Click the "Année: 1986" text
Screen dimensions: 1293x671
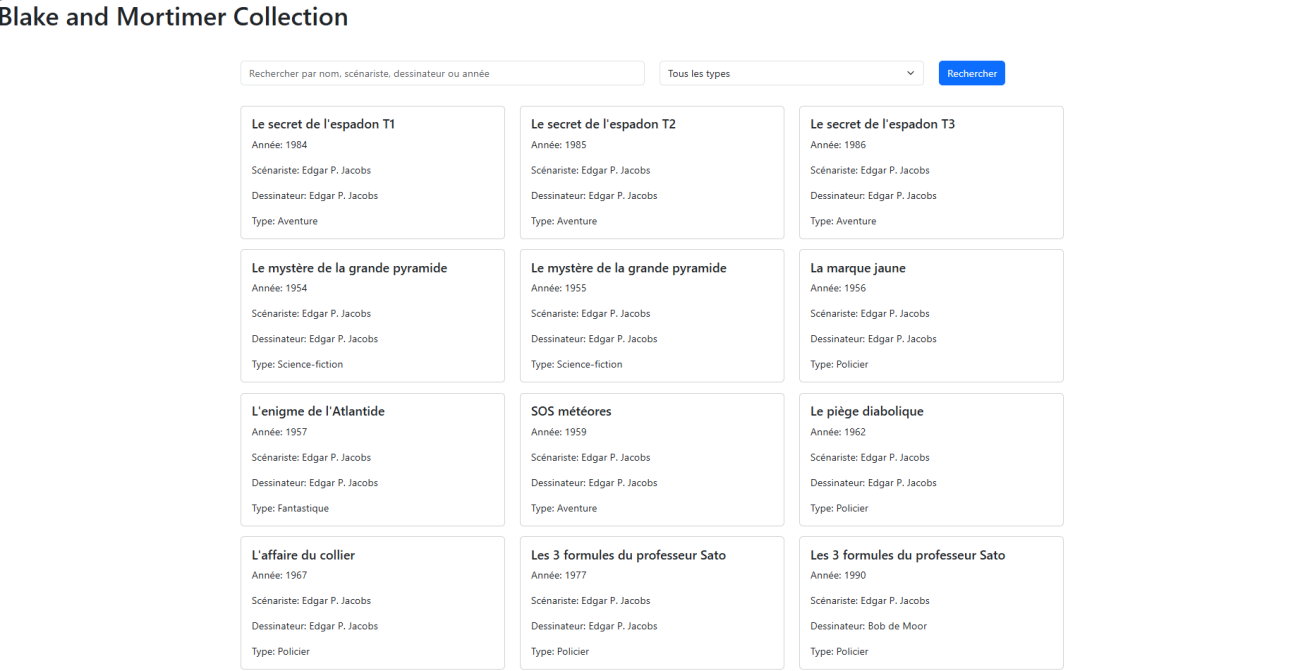pyautogui.click(x=838, y=145)
